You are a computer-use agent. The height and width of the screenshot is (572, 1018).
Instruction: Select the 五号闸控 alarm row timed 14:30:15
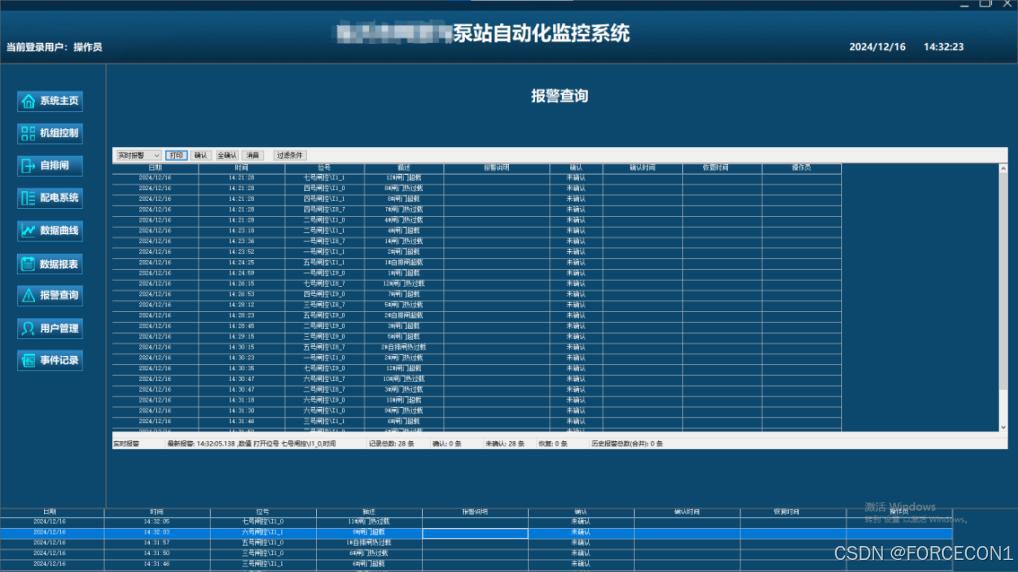[477, 347]
